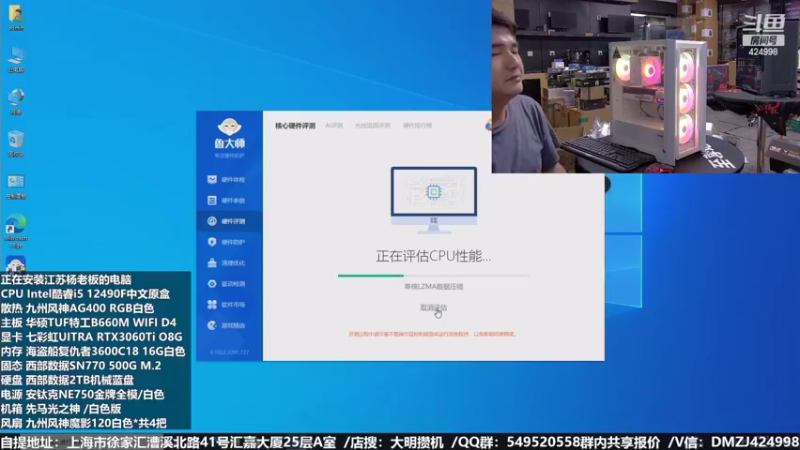Viewport: 800px width, 450px height.
Task: Click the '机箱 先马光之神 /白色版' overlay line
Action: [x=61, y=409]
